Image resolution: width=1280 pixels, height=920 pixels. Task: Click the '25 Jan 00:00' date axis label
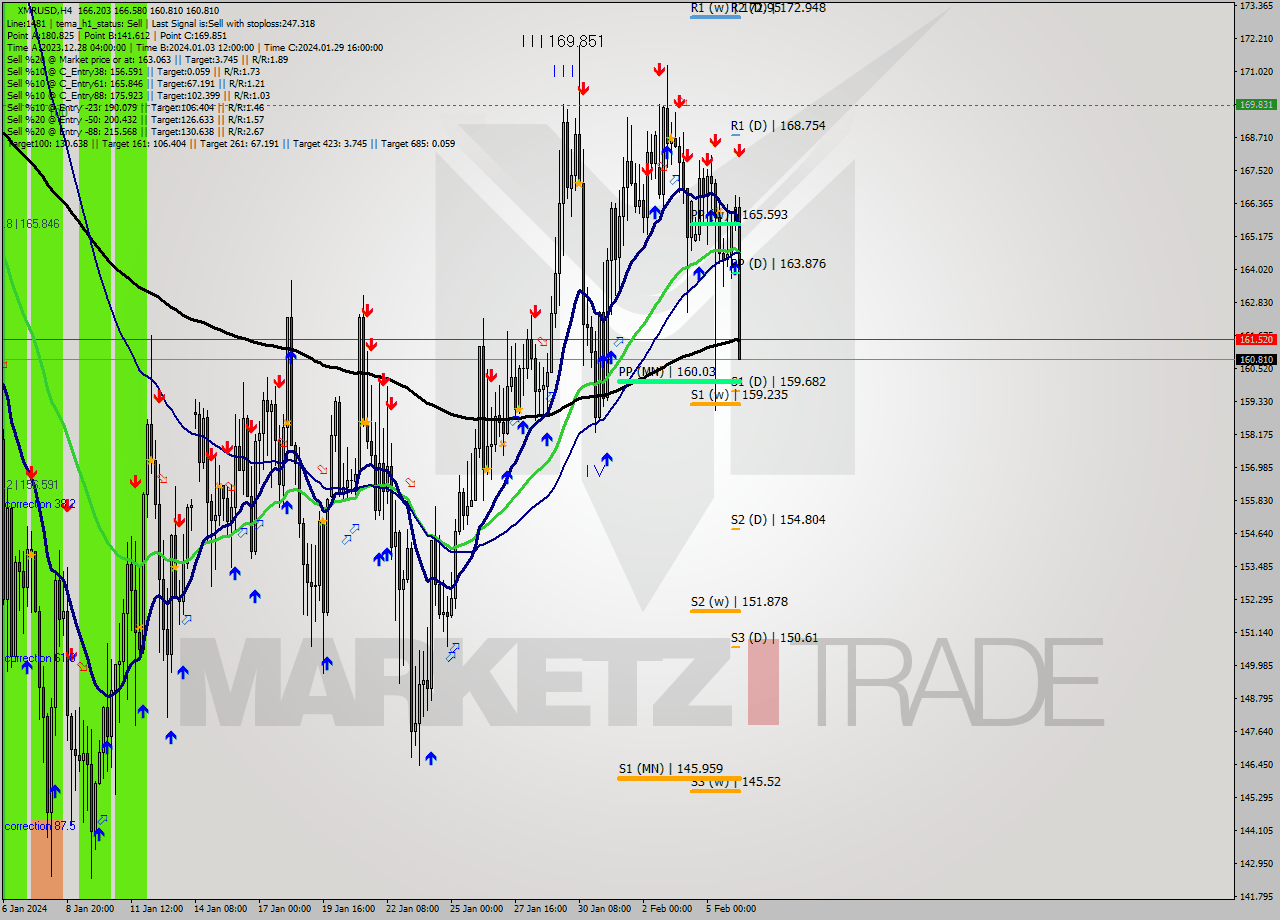tap(476, 909)
